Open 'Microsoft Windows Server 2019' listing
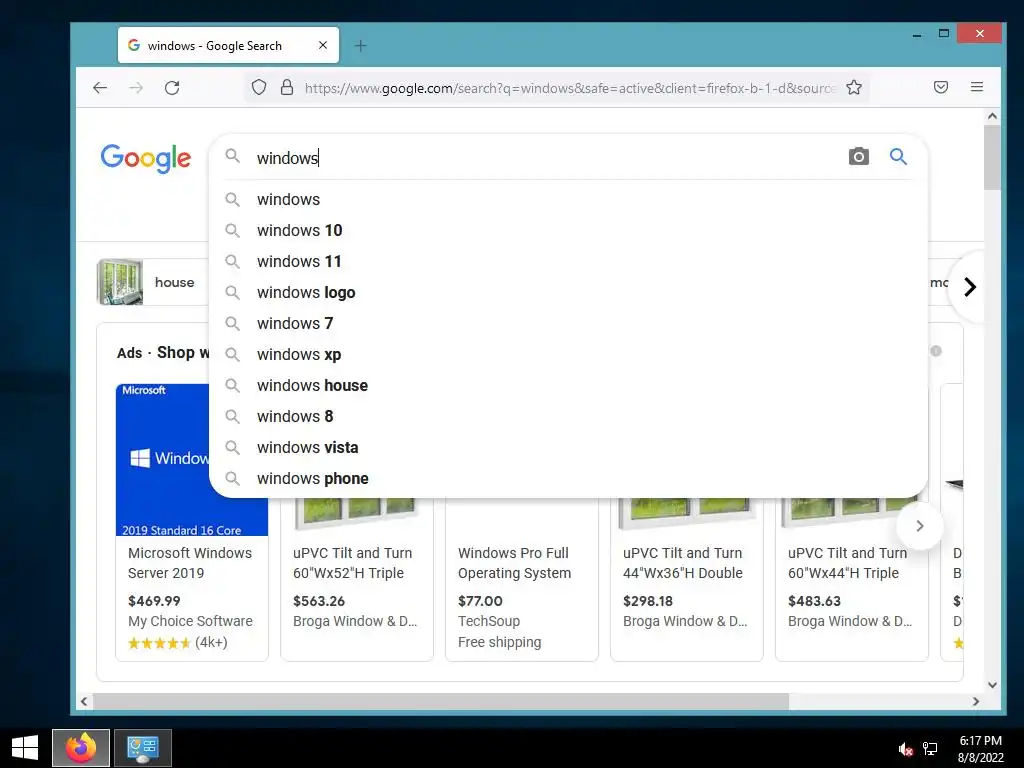The width and height of the screenshot is (1024, 768). [189, 563]
